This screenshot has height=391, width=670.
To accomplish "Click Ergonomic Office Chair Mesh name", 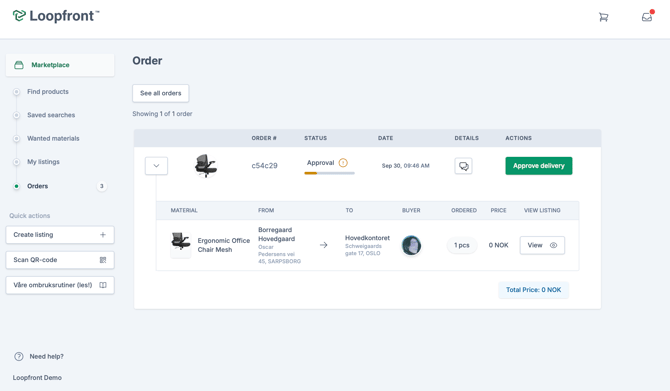I will coord(223,245).
